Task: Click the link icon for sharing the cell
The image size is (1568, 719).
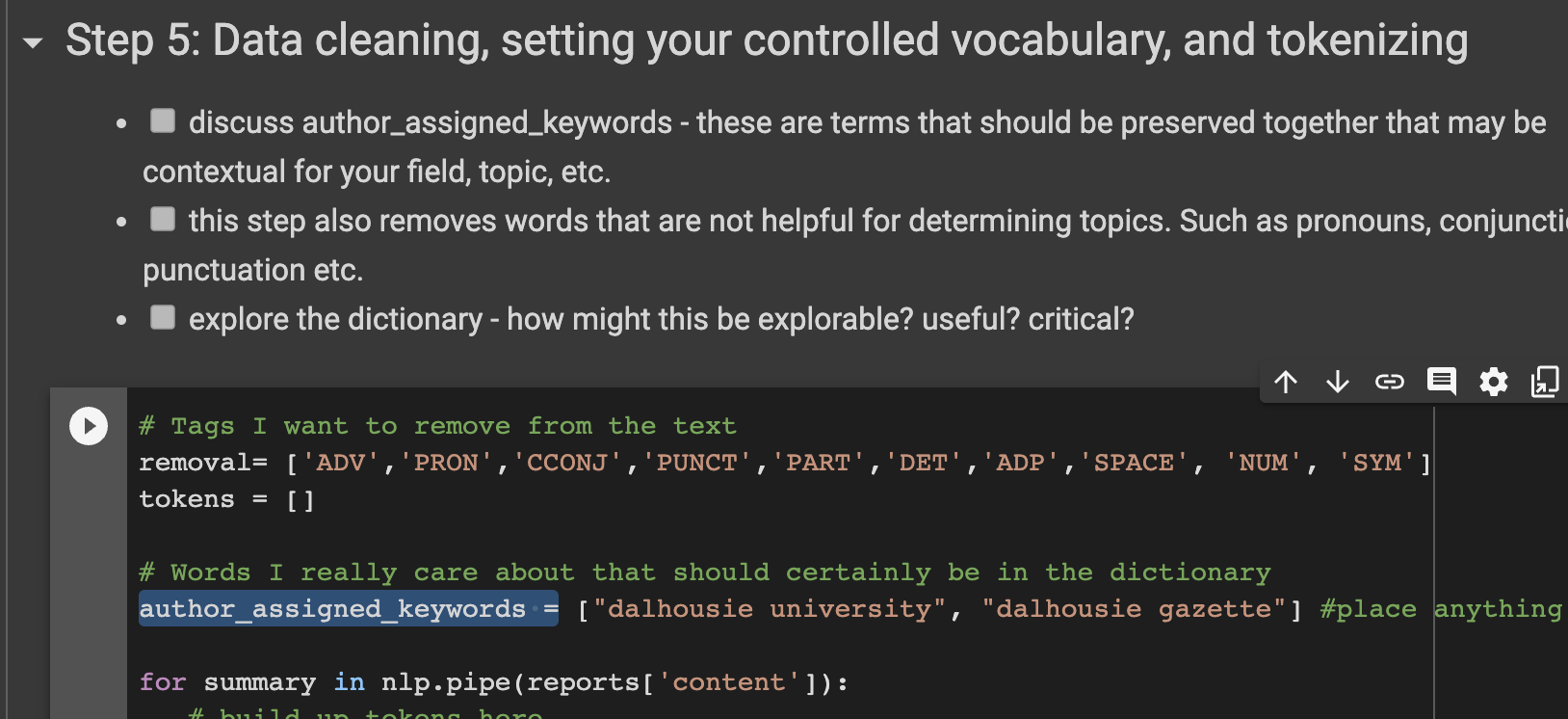Action: (1389, 381)
